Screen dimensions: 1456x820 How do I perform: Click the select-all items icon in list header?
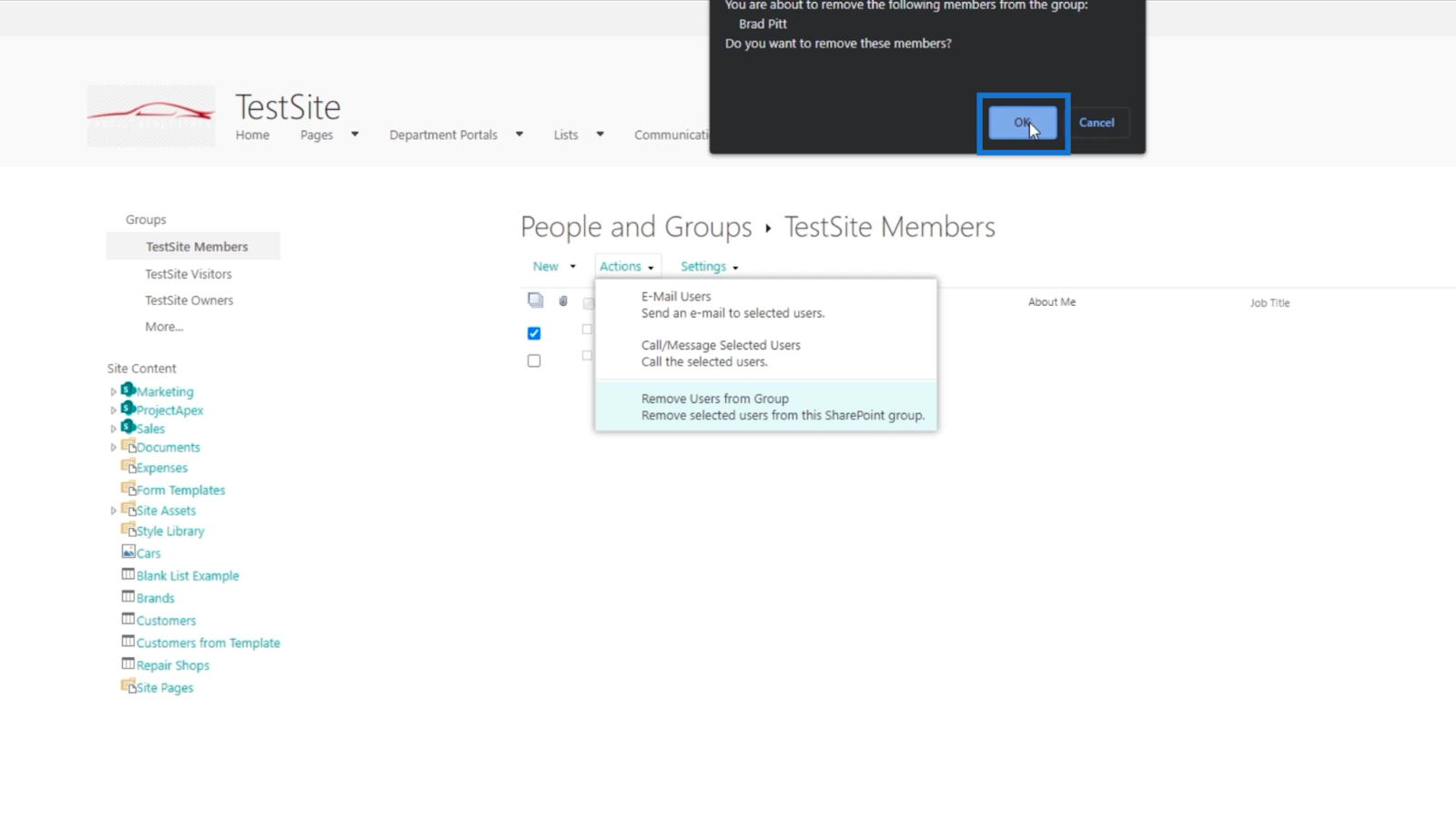535,300
